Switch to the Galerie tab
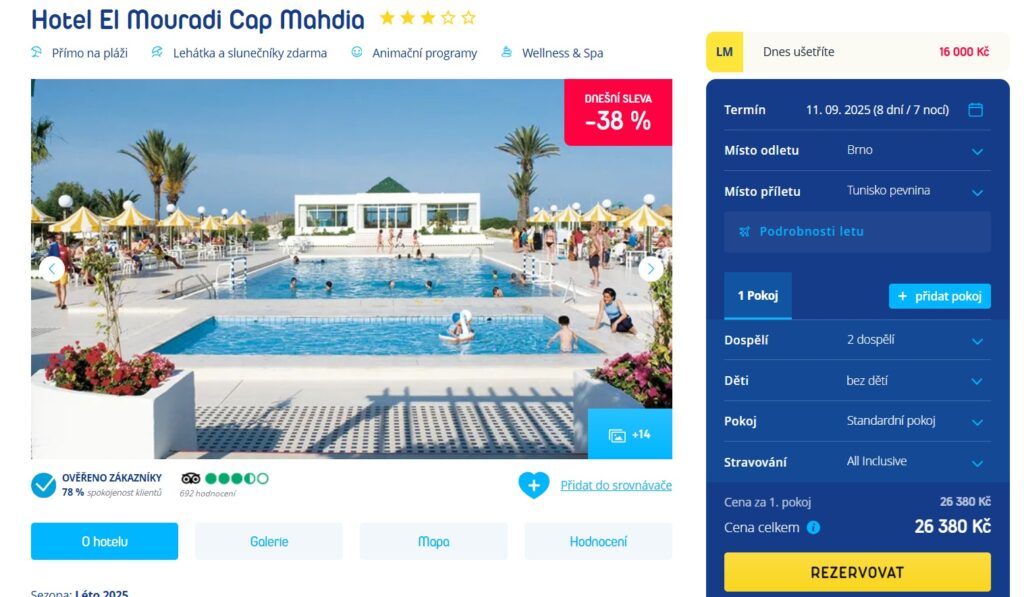Image resolution: width=1024 pixels, height=597 pixels. click(x=269, y=541)
